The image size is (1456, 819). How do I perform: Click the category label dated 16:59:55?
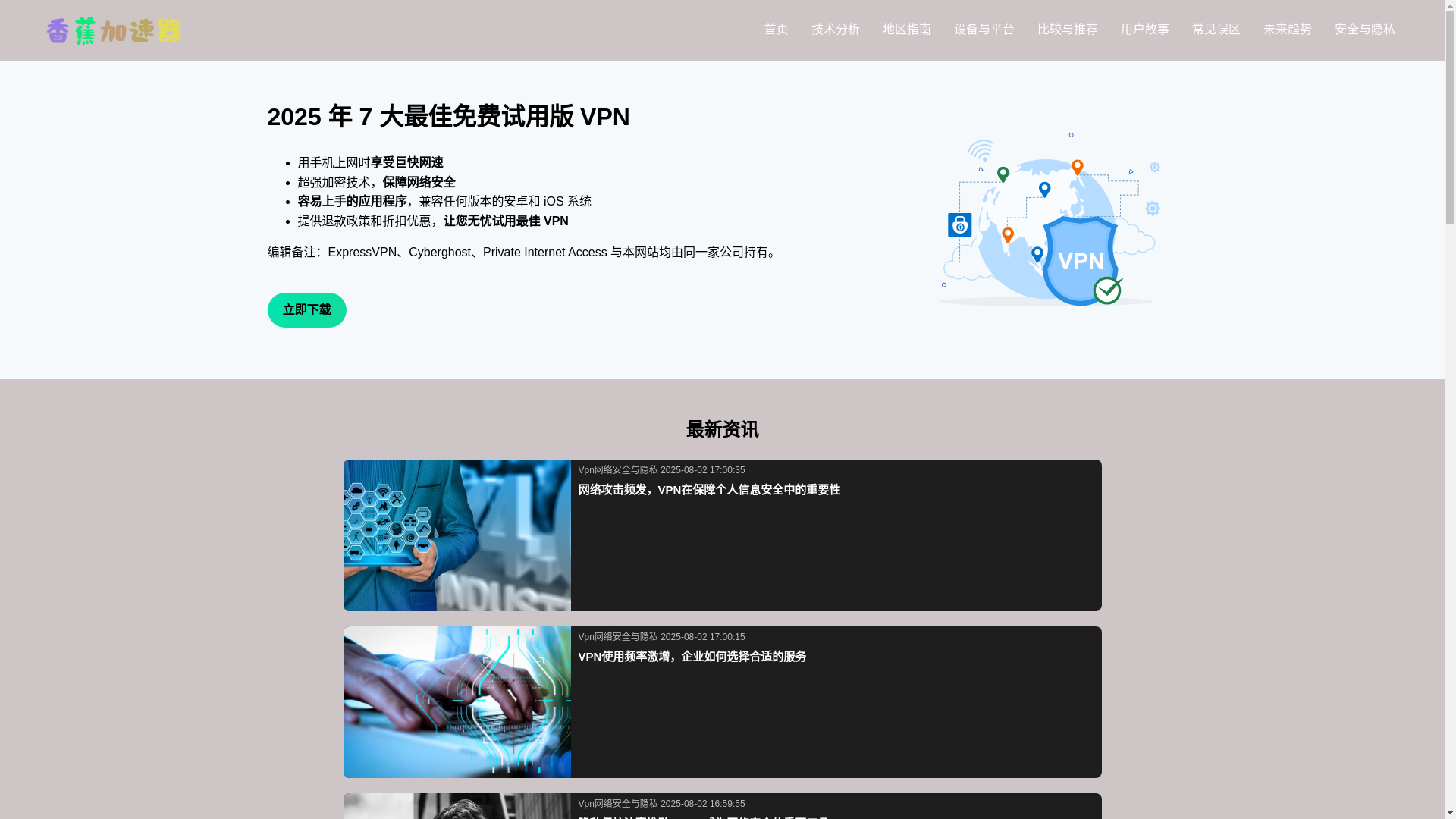(618, 804)
